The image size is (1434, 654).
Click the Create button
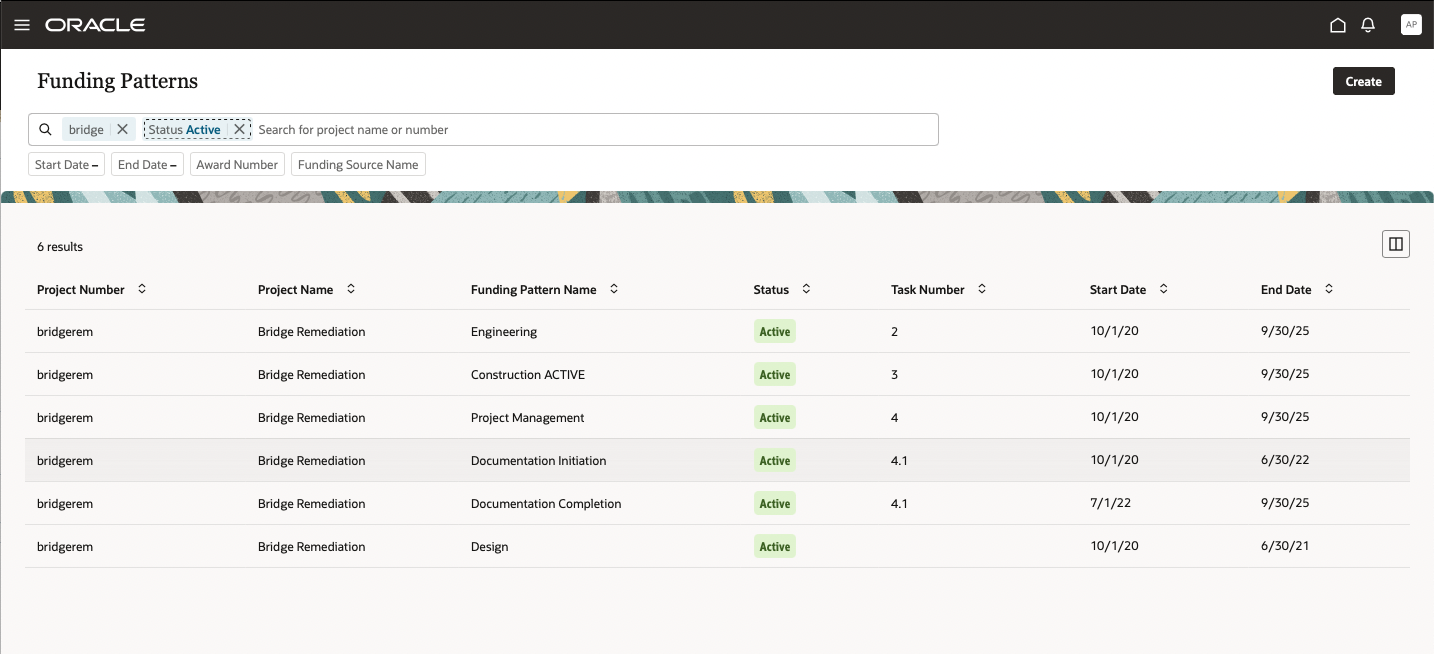point(1363,81)
